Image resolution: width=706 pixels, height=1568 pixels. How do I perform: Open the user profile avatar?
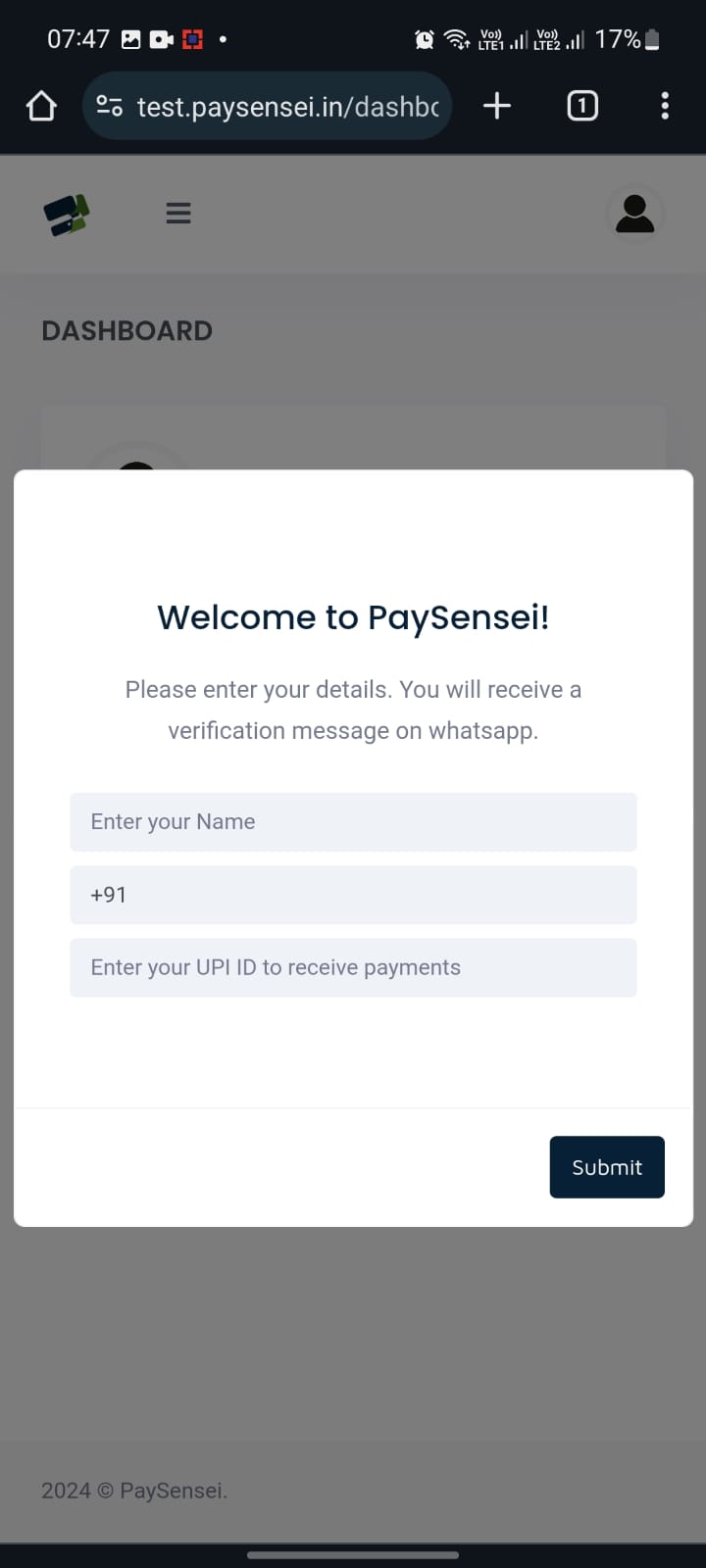[x=634, y=214]
